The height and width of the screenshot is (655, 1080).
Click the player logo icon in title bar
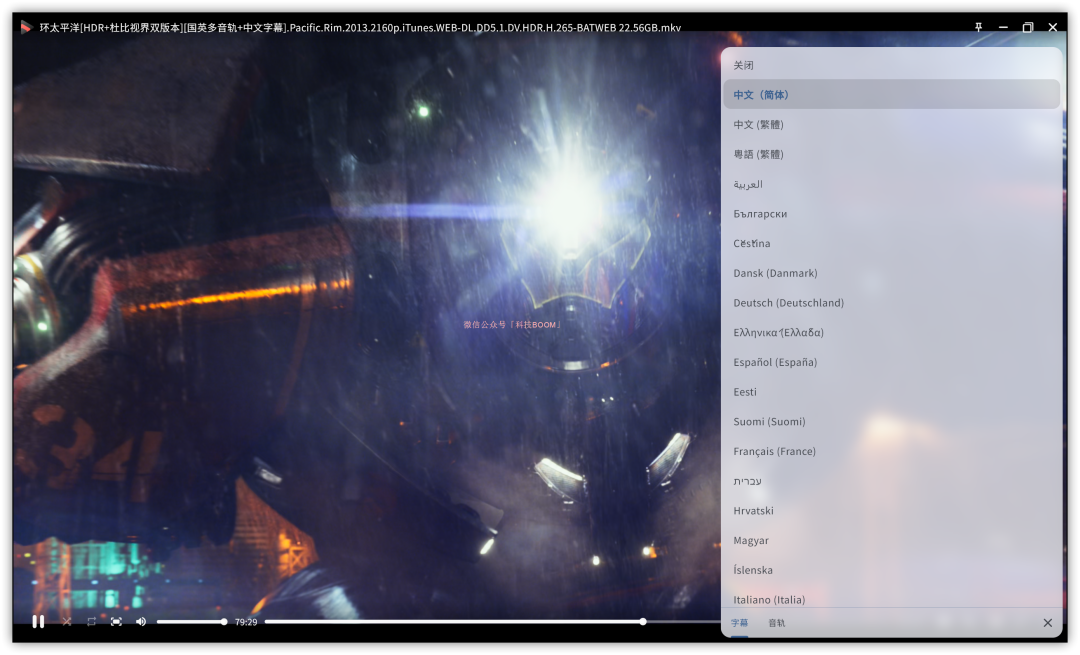(x=26, y=28)
